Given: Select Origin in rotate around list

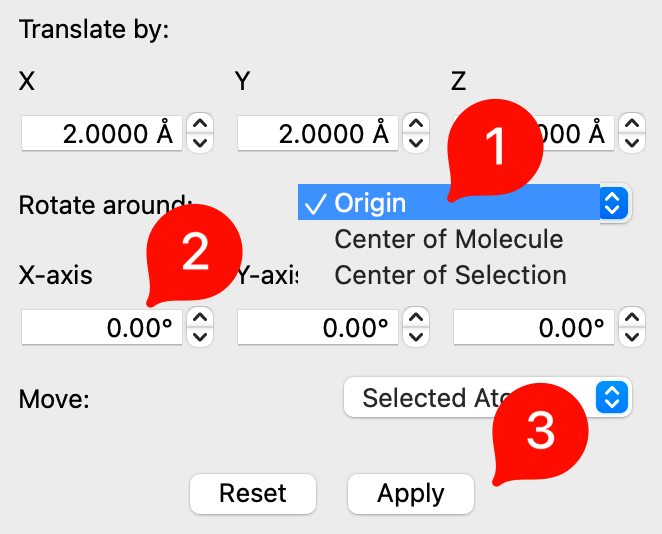Looking at the screenshot, I should click(370, 203).
